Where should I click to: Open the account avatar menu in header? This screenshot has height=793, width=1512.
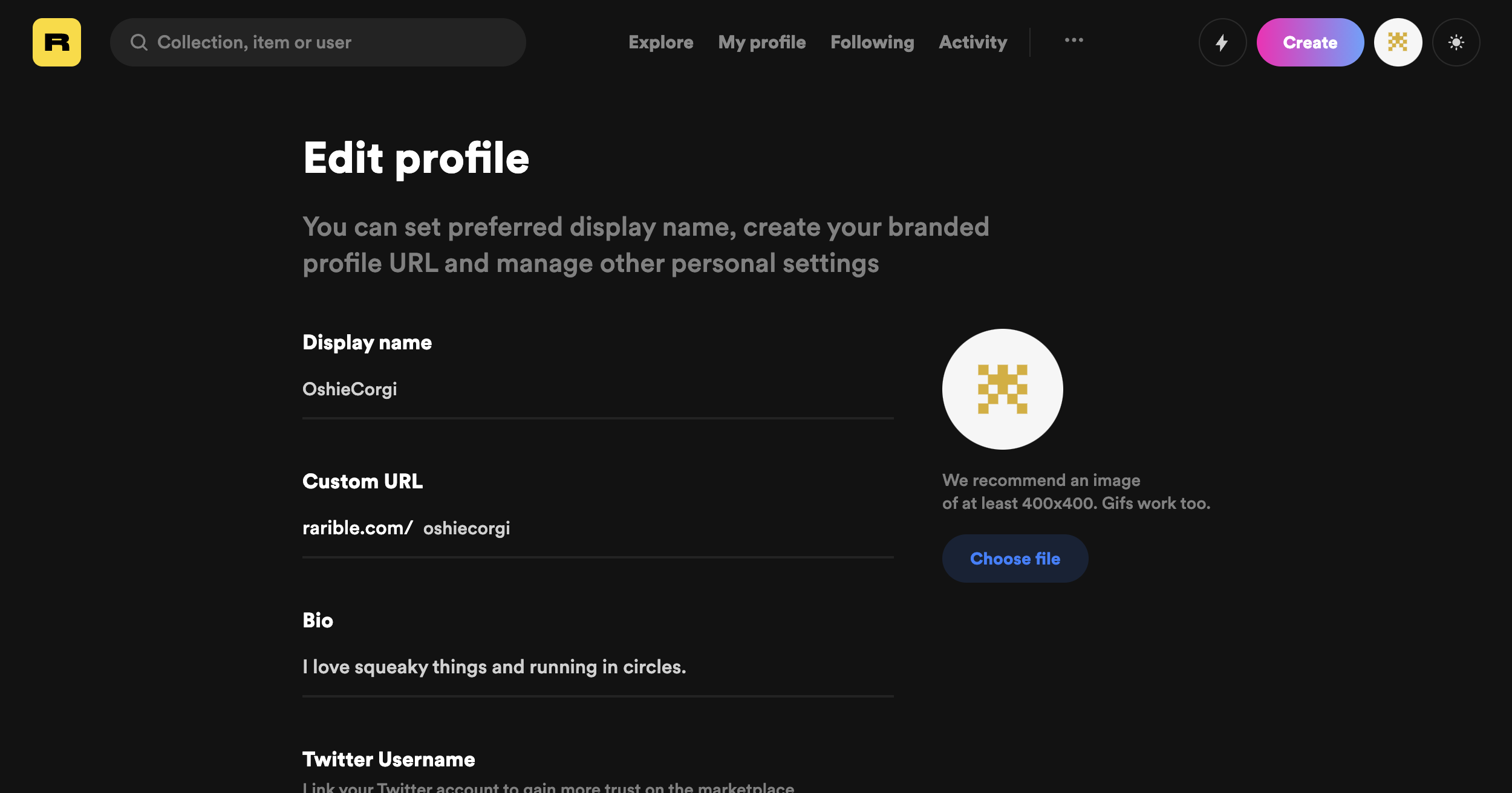click(1398, 42)
